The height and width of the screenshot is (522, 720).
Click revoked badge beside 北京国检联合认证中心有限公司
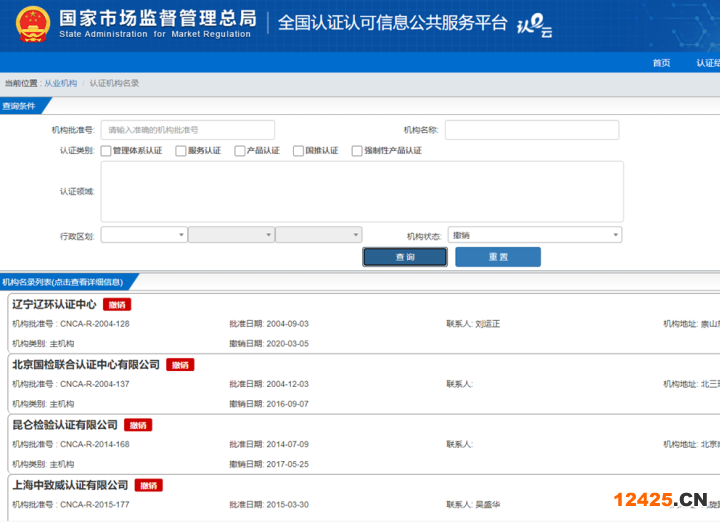tap(180, 365)
